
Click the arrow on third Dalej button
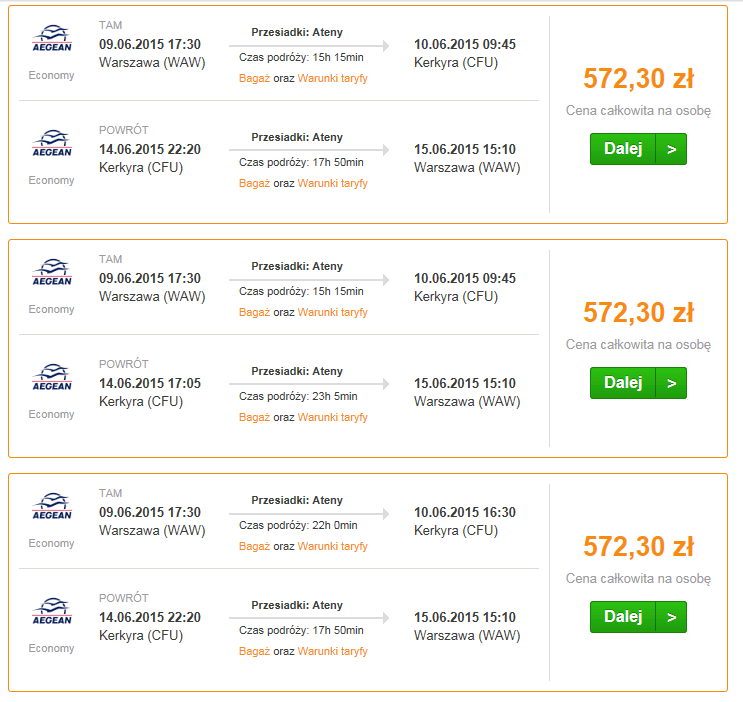[671, 617]
